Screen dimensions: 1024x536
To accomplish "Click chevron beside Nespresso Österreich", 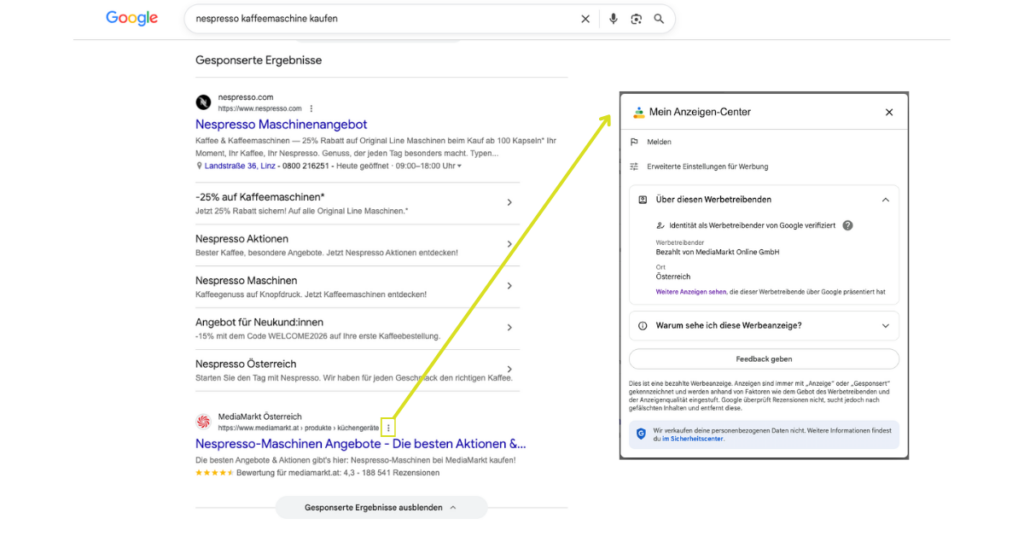I will (509, 369).
